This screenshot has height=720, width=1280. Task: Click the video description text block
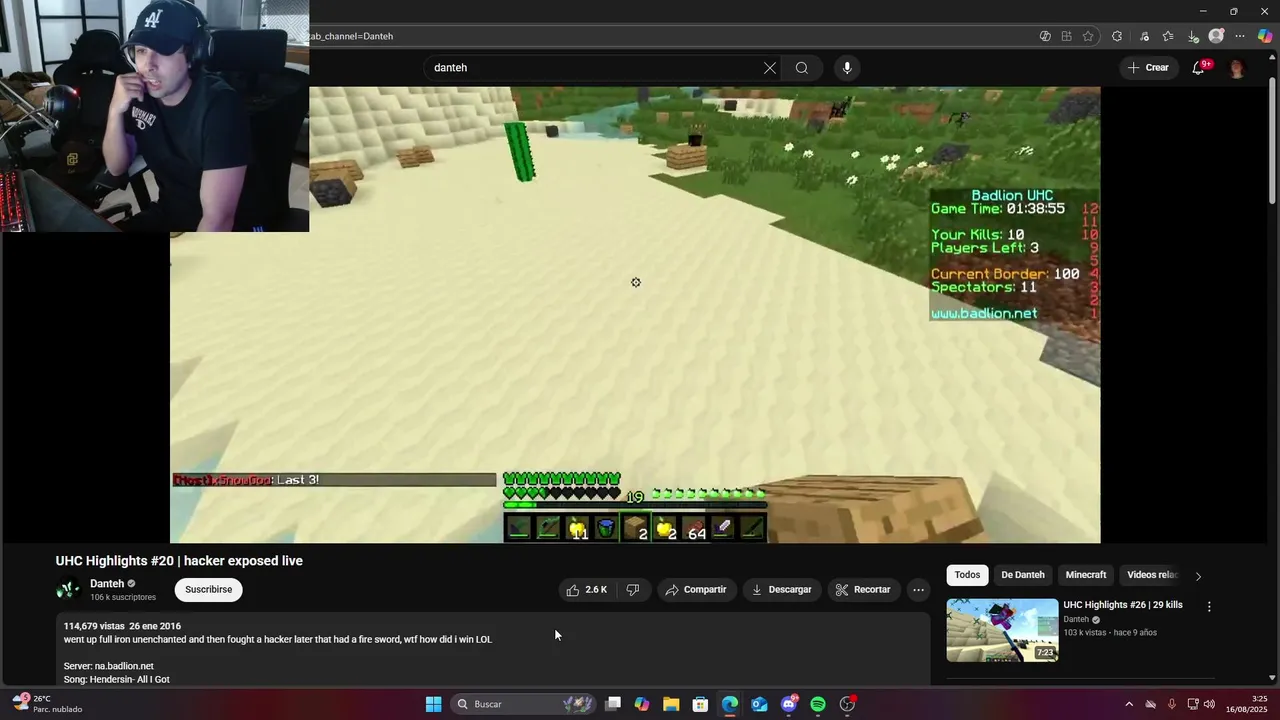pyautogui.click(x=492, y=650)
